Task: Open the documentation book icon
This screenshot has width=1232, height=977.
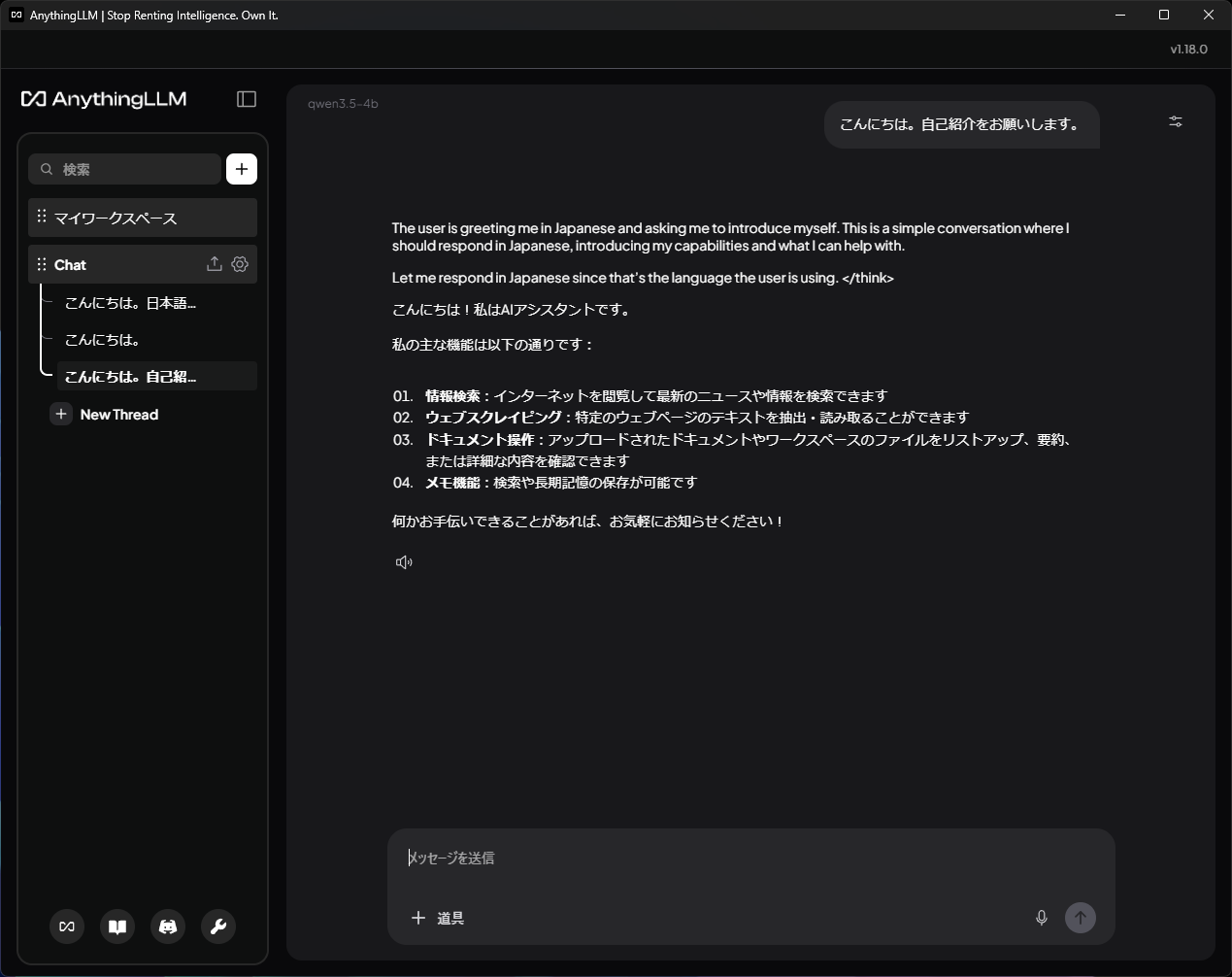Action: tap(117, 926)
